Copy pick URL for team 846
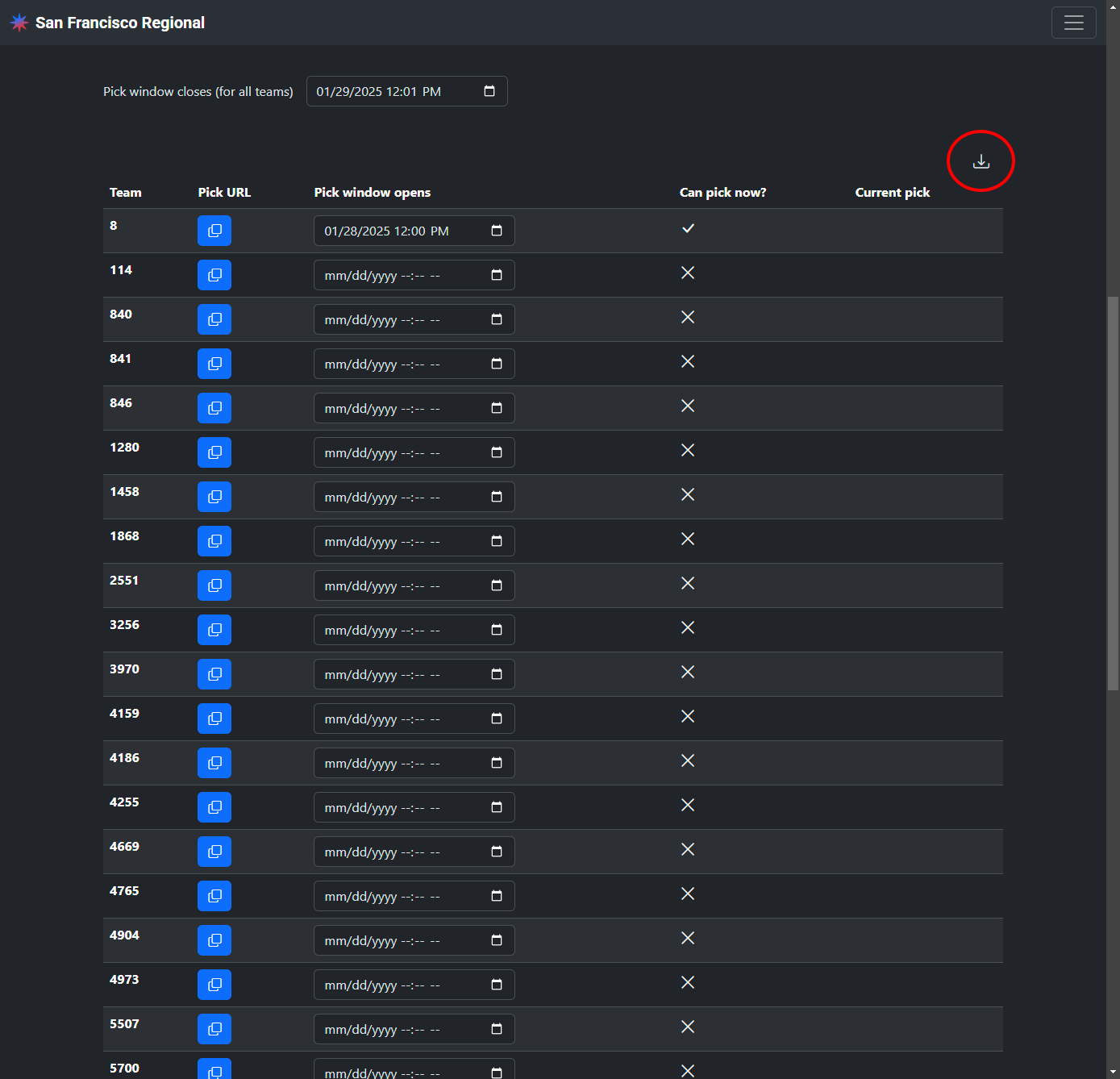The height and width of the screenshot is (1079, 1120). pos(214,408)
